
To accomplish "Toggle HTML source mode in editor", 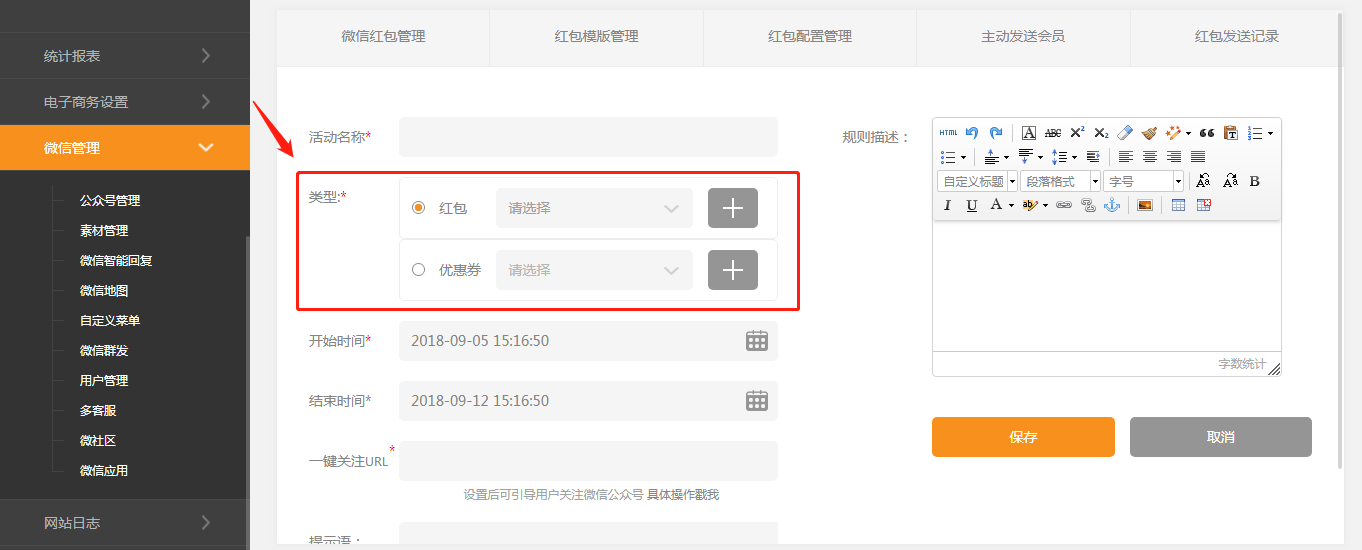I will click(948, 133).
